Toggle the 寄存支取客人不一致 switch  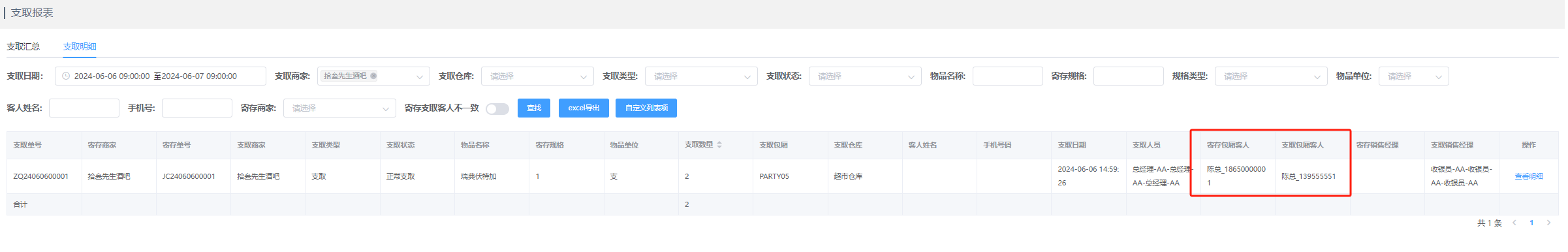coord(497,108)
